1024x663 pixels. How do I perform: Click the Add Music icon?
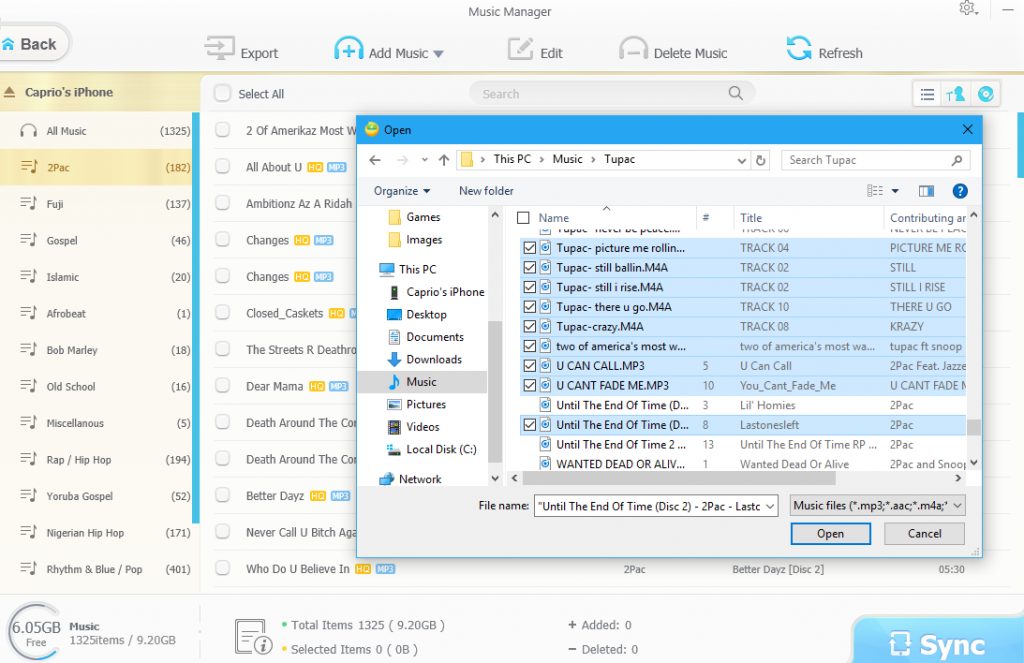(x=349, y=49)
